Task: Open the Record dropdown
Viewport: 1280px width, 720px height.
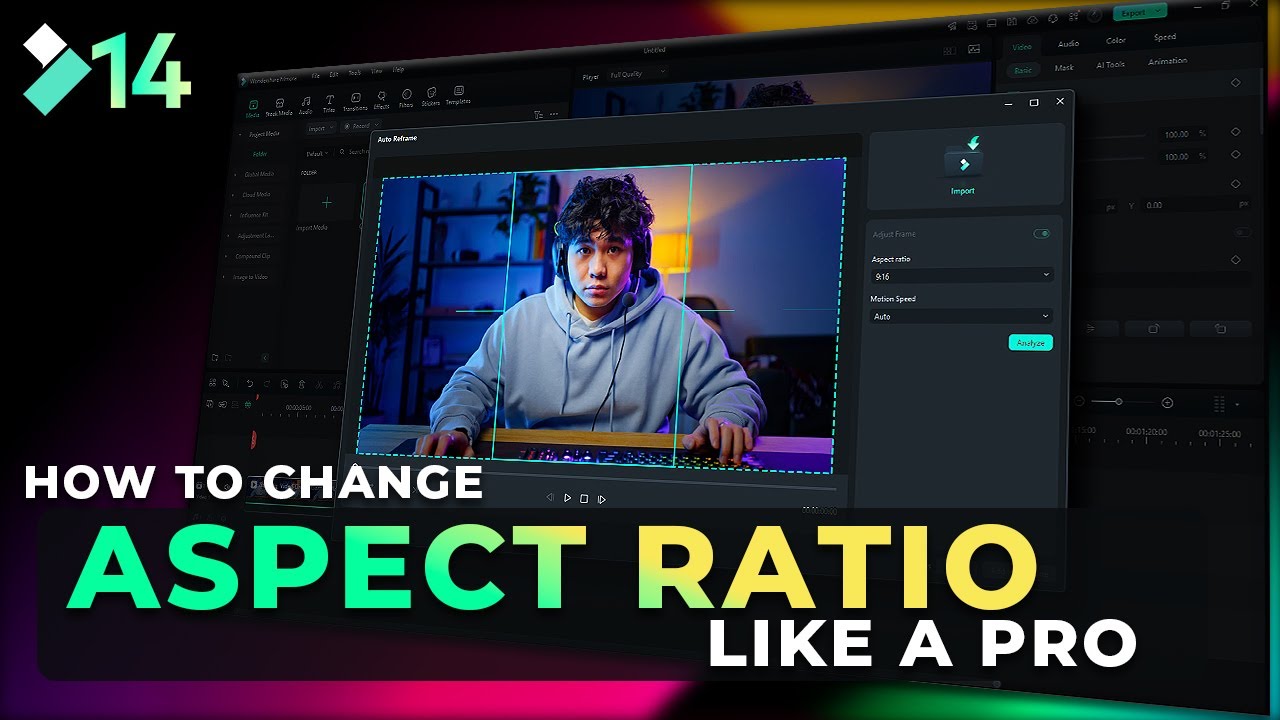Action: (x=361, y=126)
